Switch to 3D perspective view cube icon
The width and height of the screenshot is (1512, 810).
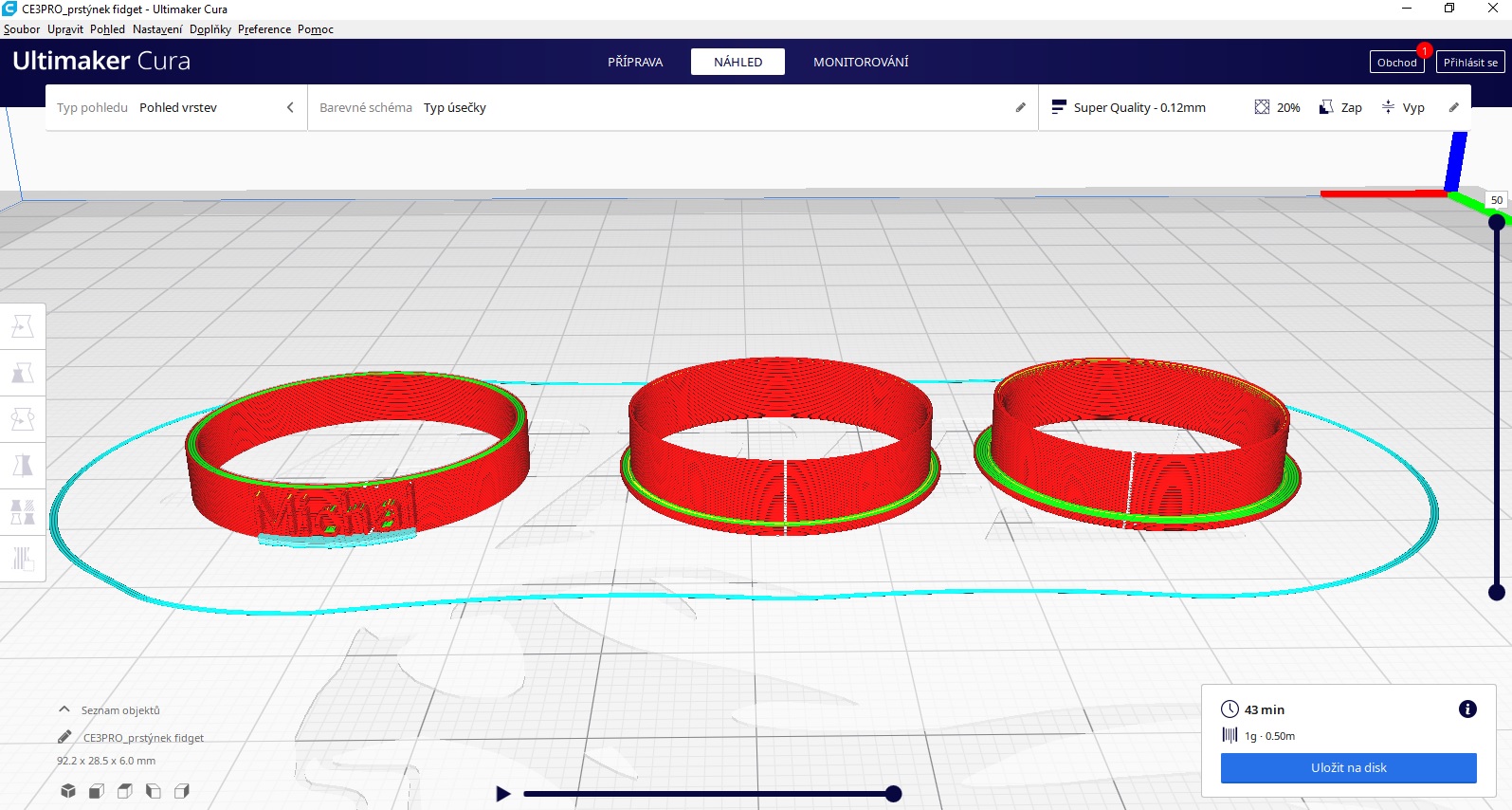68,790
